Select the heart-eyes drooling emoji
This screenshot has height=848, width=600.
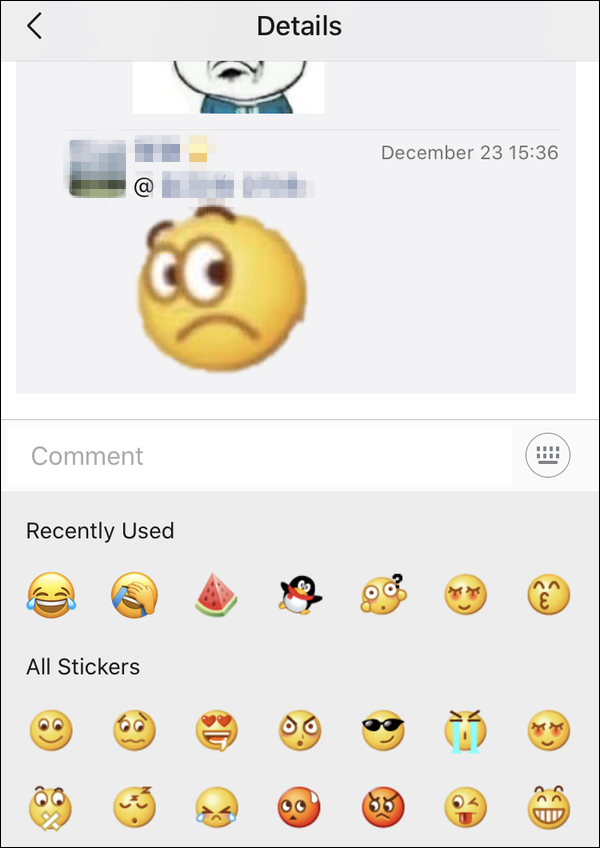(216, 731)
